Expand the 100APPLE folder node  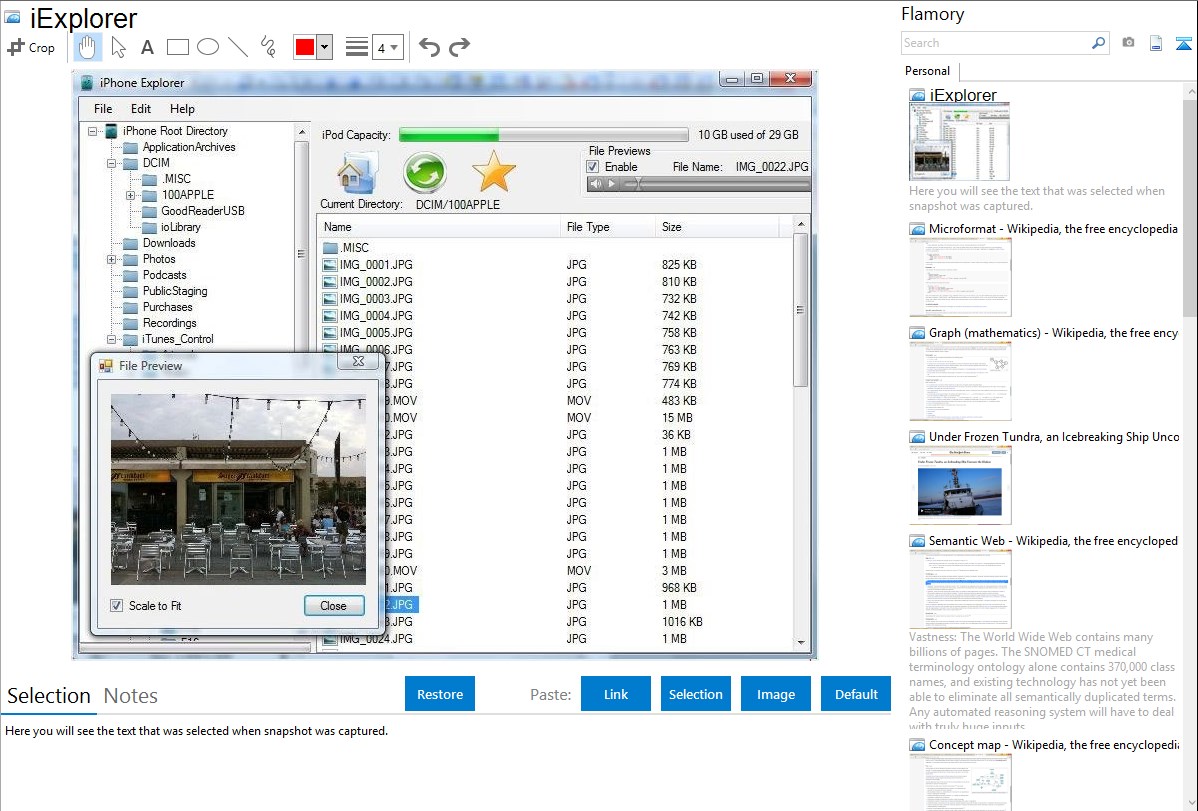pyautogui.click(x=131, y=195)
